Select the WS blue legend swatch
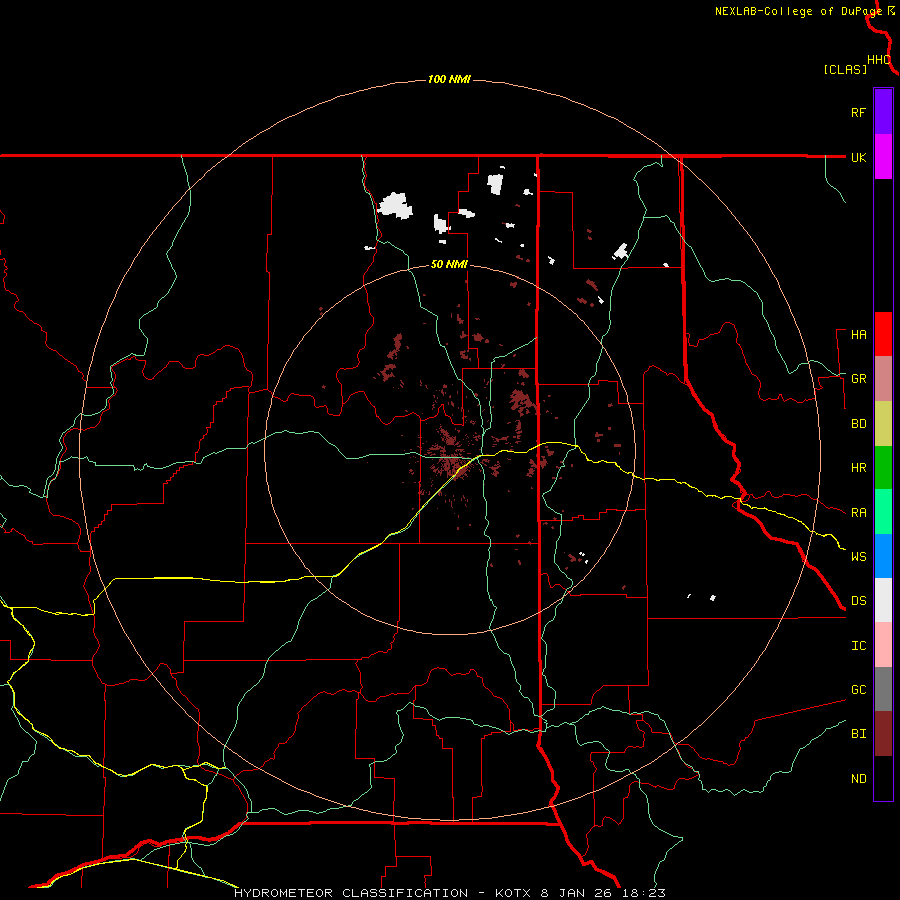Screen dimensions: 900x900 coord(883,556)
